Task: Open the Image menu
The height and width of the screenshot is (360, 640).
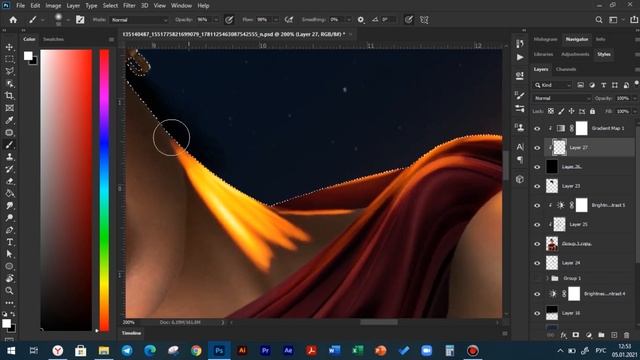Action: pos(53,6)
